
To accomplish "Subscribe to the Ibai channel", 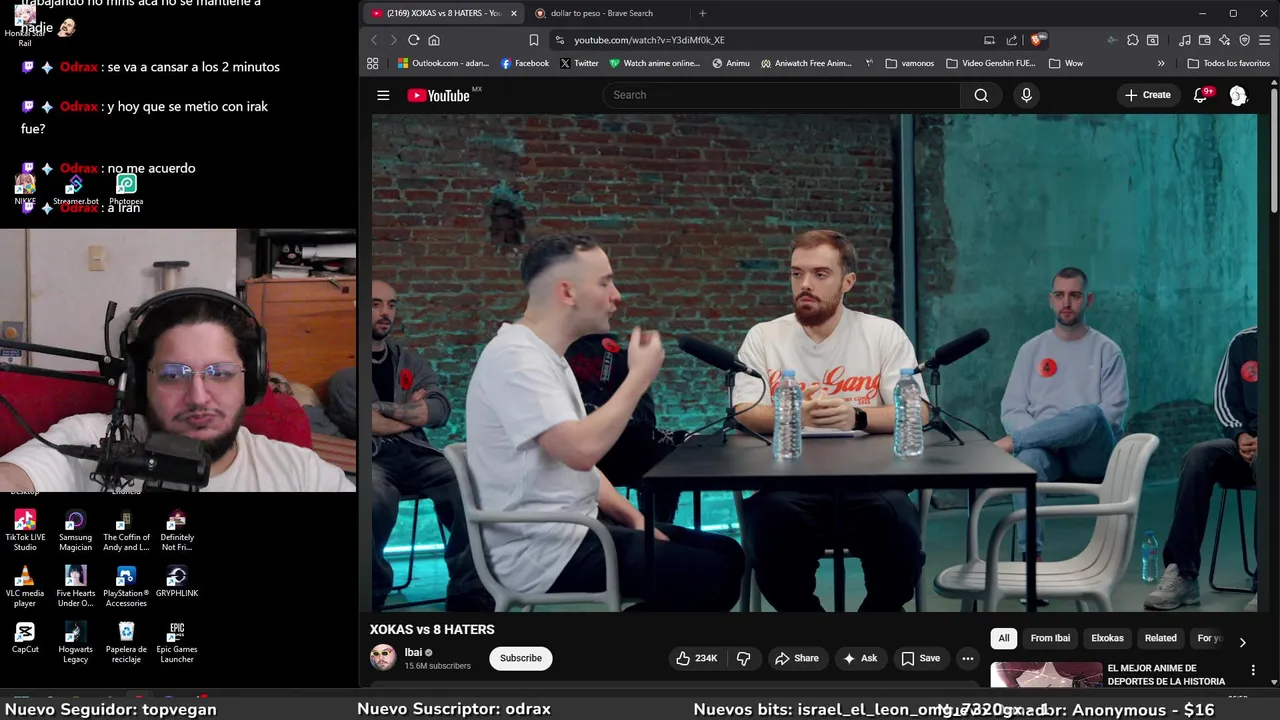I will 521,658.
